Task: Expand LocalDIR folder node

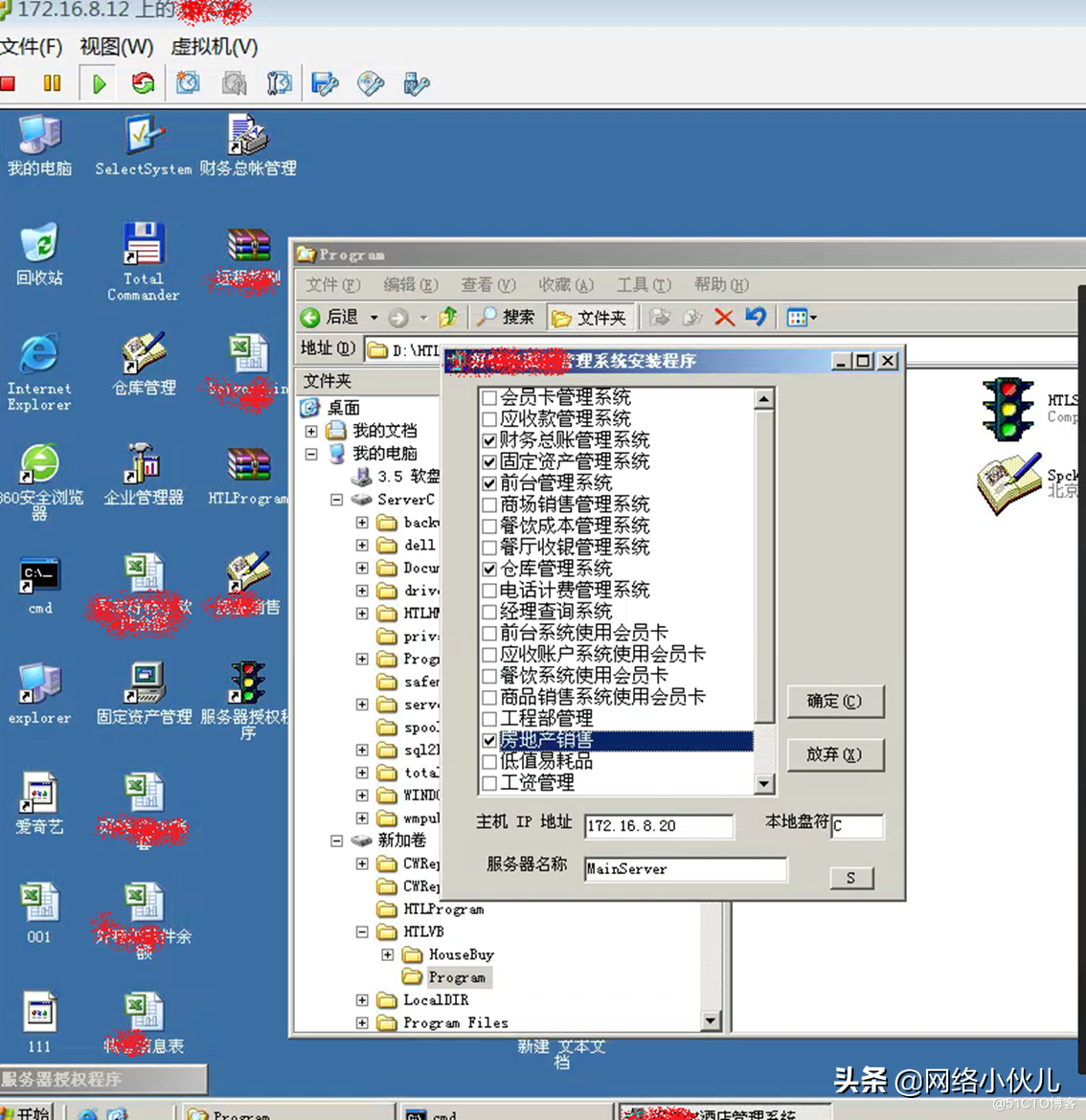Action: pos(362,1000)
